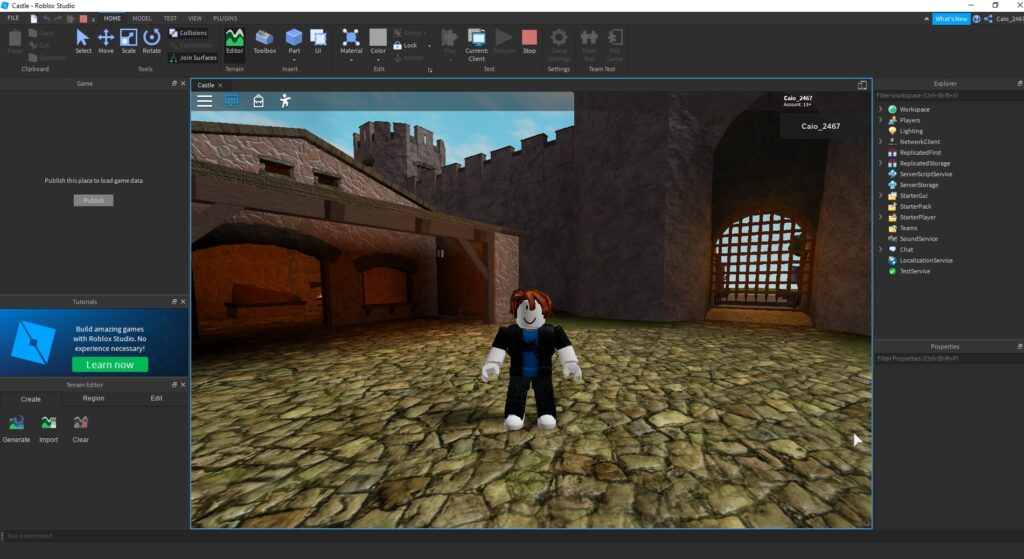Image resolution: width=1024 pixels, height=559 pixels.
Task: Close the Castle document tab
Action: click(220, 86)
